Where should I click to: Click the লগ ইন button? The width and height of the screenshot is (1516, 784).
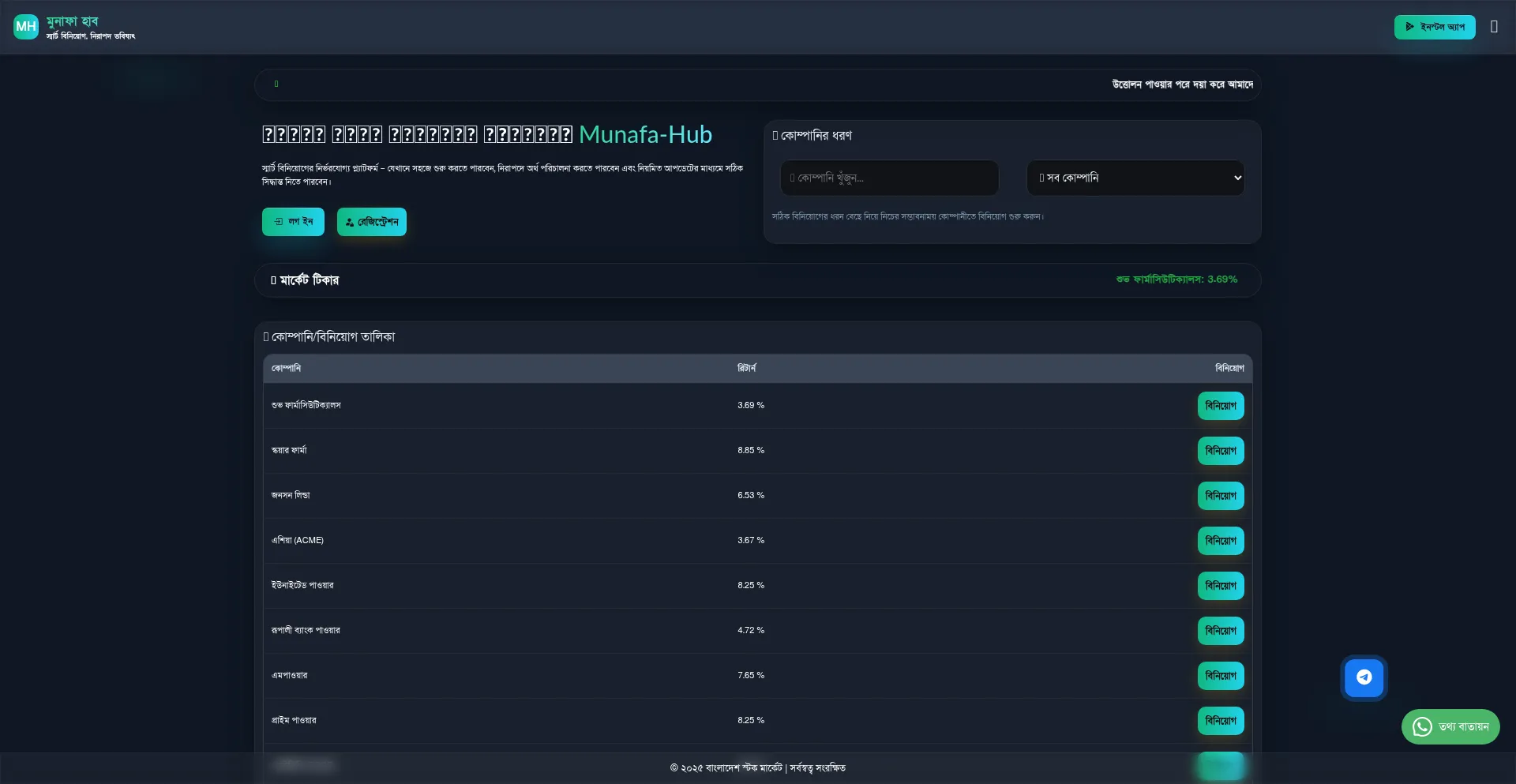click(293, 222)
